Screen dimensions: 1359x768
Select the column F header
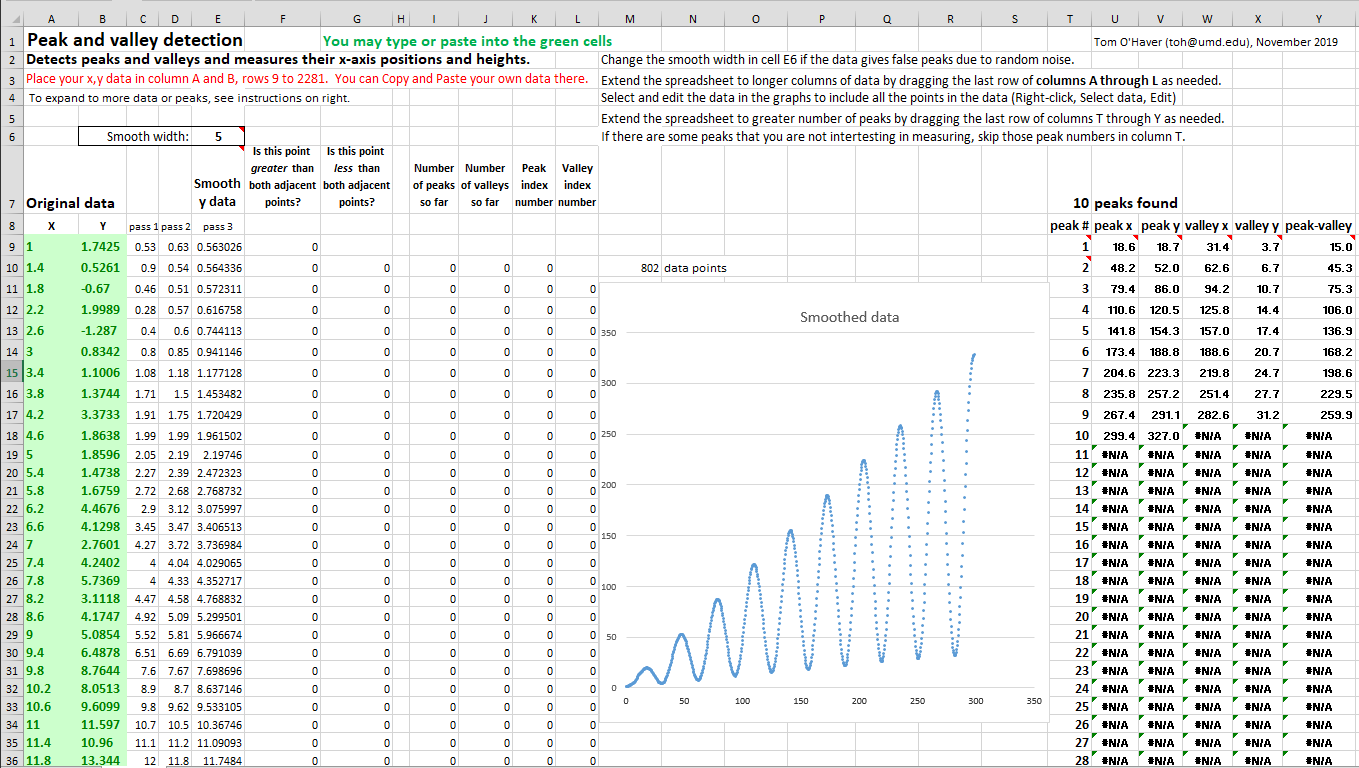(283, 19)
